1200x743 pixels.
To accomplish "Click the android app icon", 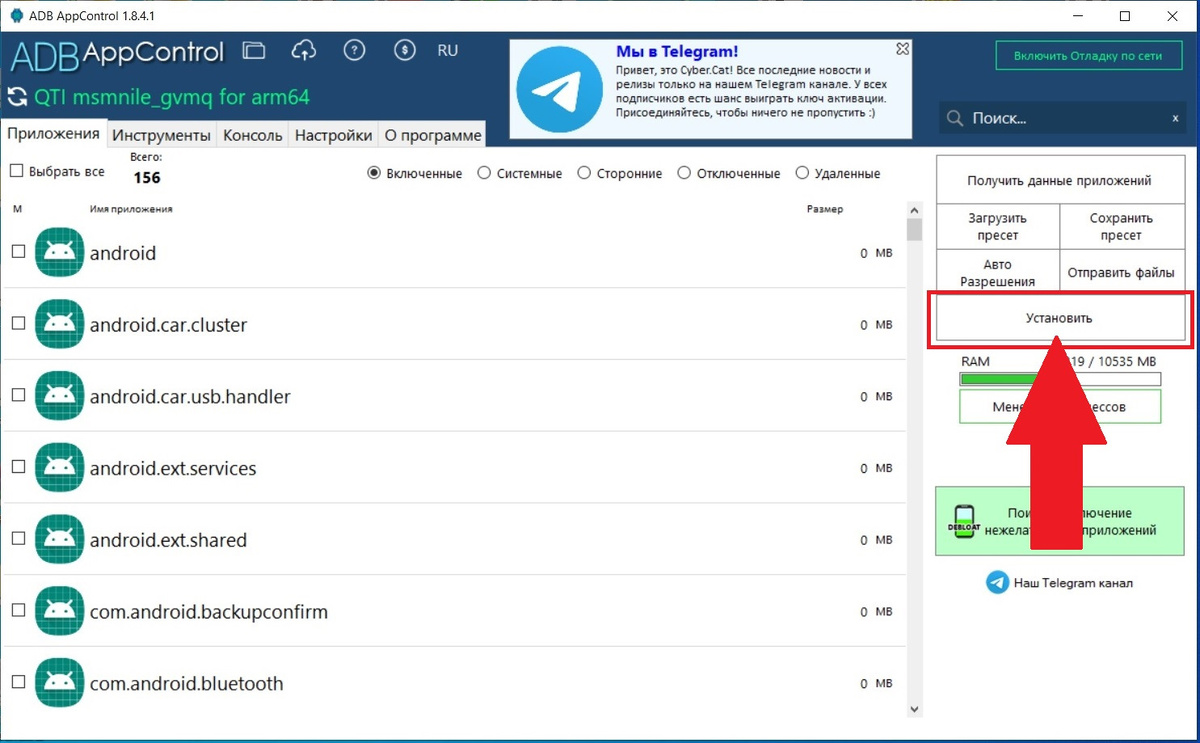I will pyautogui.click(x=59, y=253).
